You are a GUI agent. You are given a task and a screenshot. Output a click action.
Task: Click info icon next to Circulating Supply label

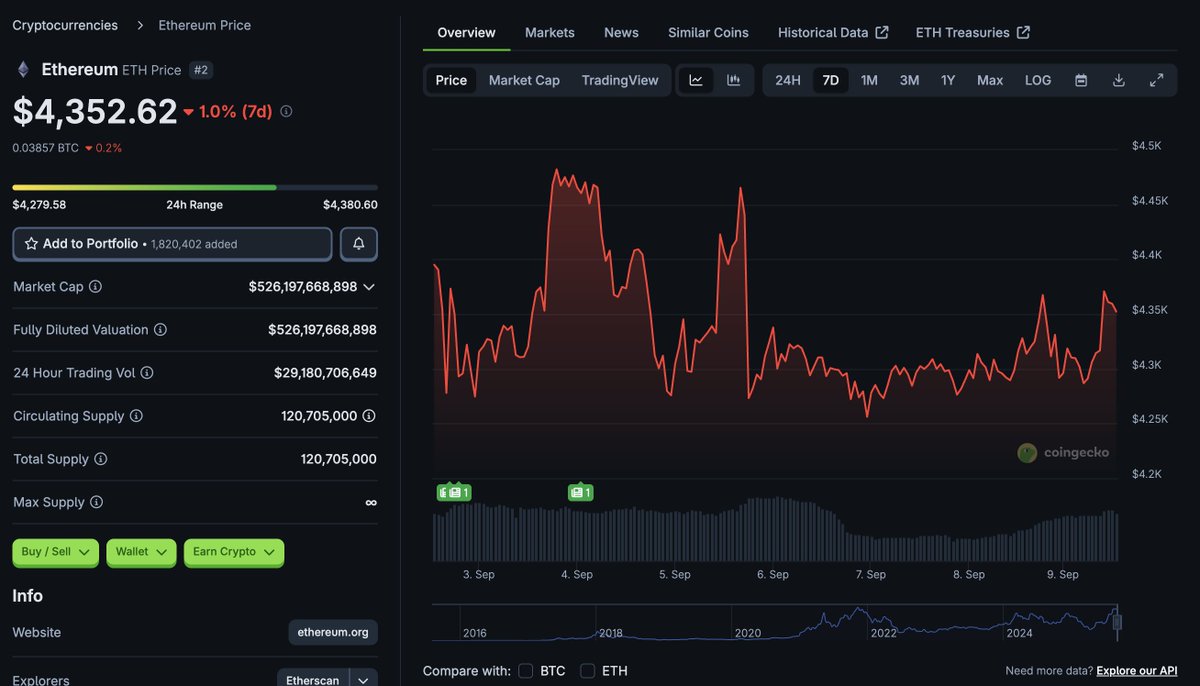(x=136, y=416)
